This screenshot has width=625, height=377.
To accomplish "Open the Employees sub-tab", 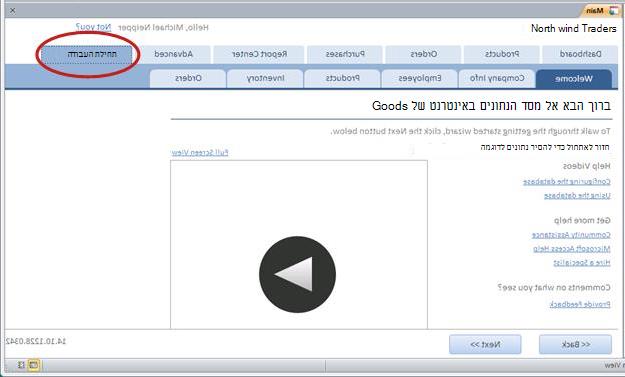I will (x=420, y=79).
